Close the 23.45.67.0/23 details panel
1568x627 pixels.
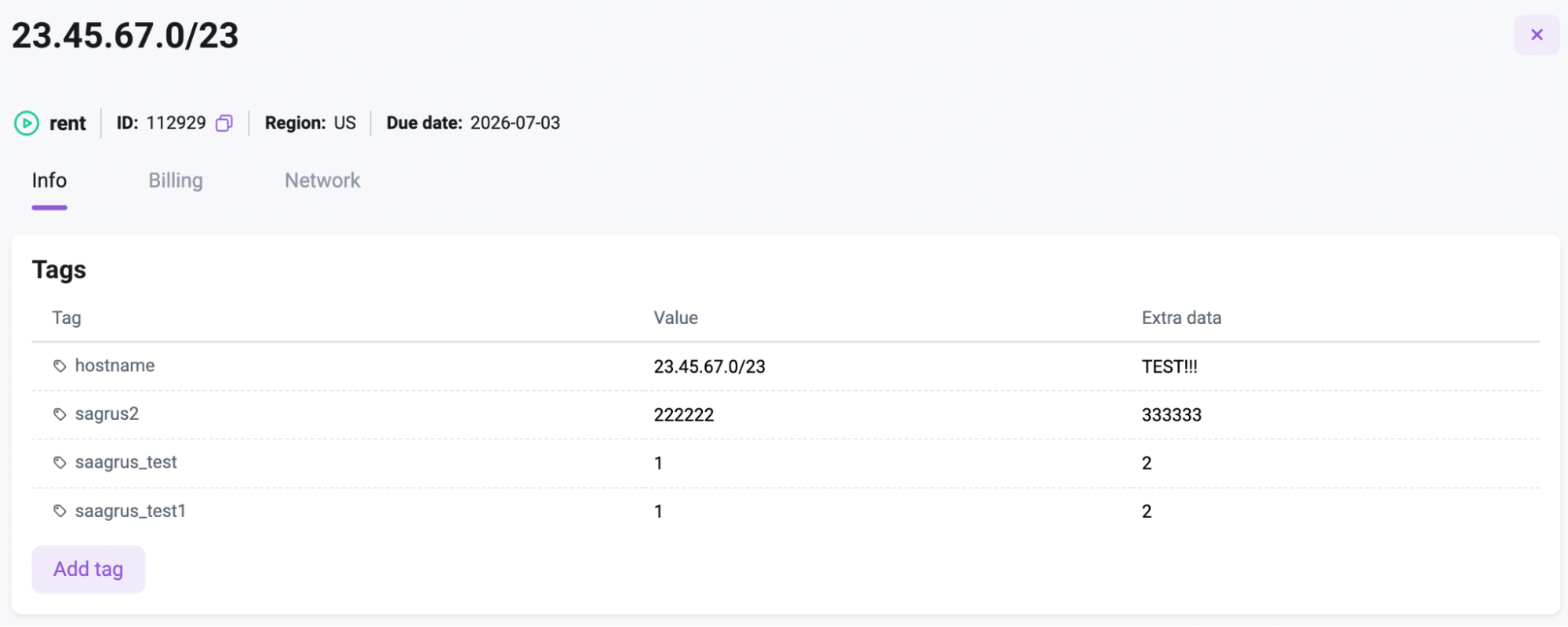point(1536,35)
